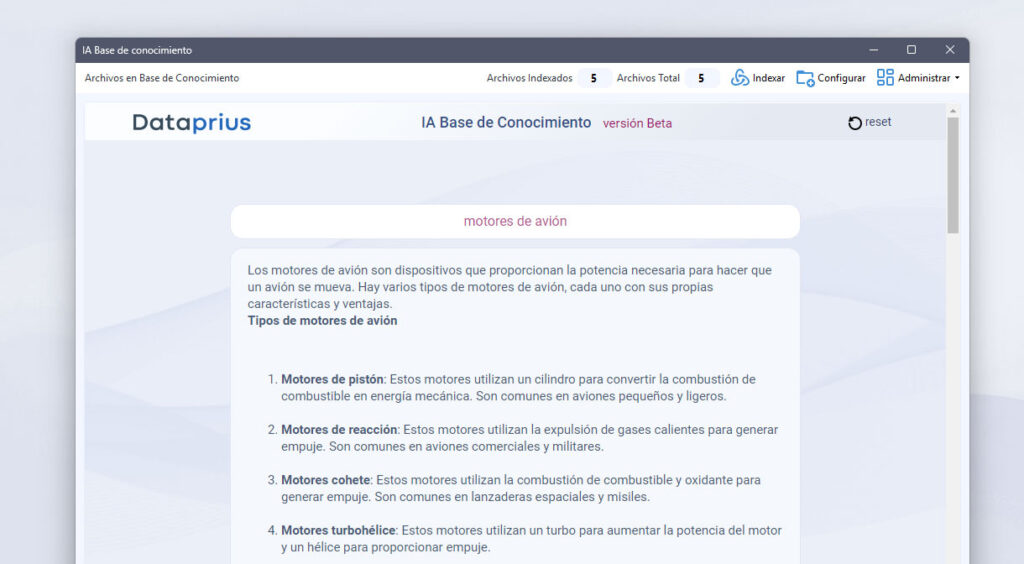The image size is (1024, 564).
Task: Click the 'IA Base de Conocimiento' heading
Action: 506,122
